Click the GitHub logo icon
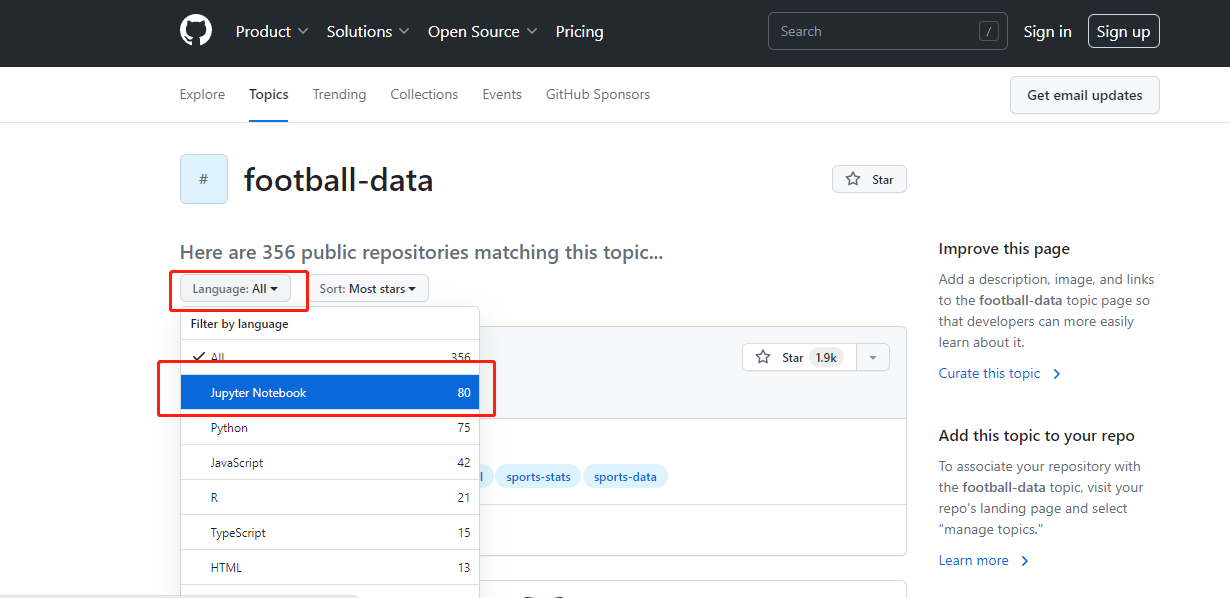Viewport: 1230px width, 598px height. [x=196, y=31]
